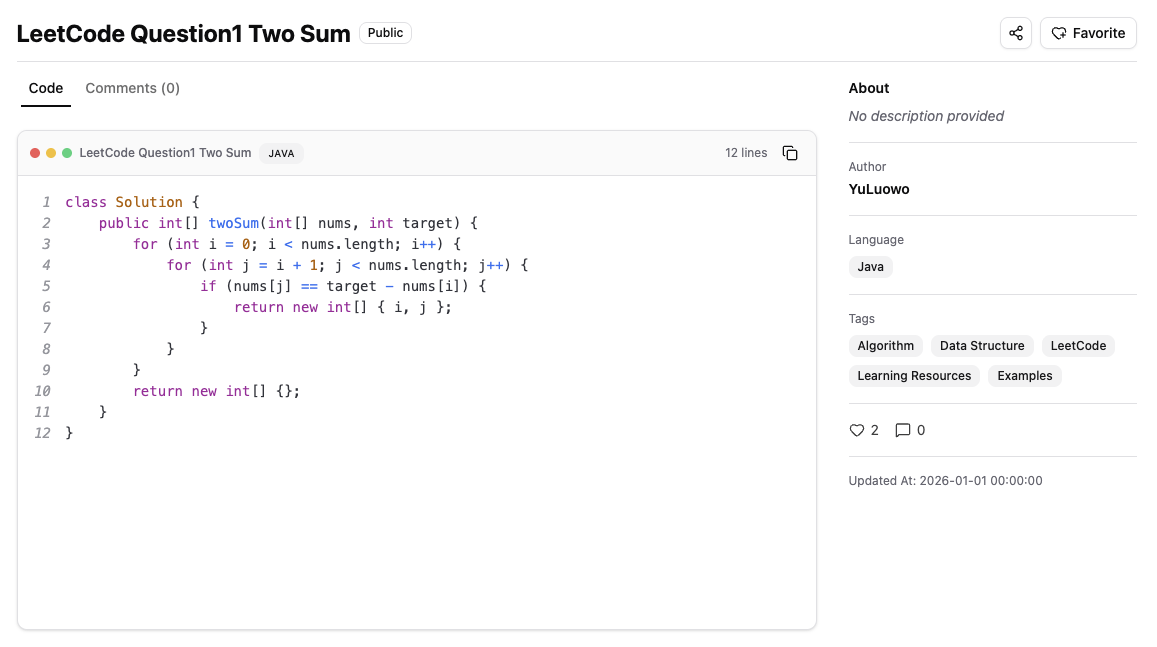Open the Data Structure tag

point(981,345)
